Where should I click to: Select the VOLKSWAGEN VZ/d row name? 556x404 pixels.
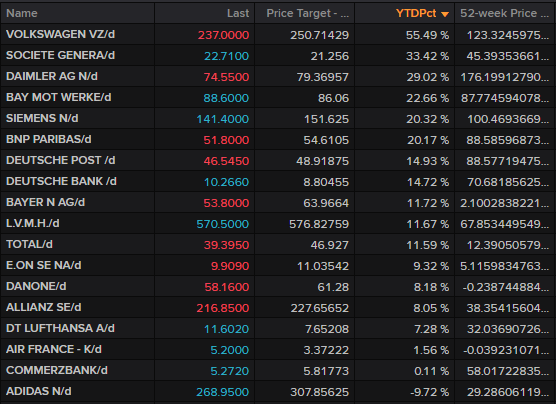pyautogui.click(x=60, y=34)
